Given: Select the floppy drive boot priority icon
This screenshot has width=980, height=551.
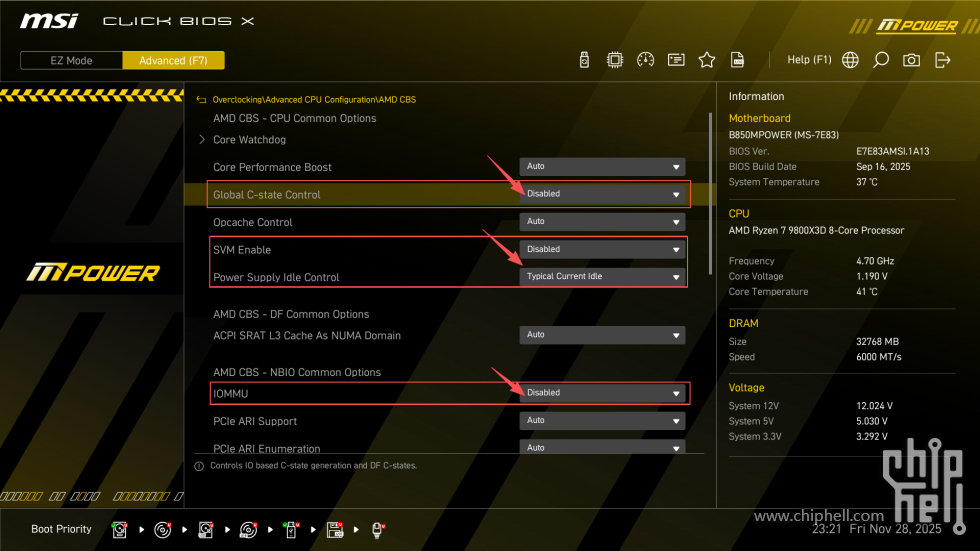Looking at the screenshot, I should coord(335,529).
